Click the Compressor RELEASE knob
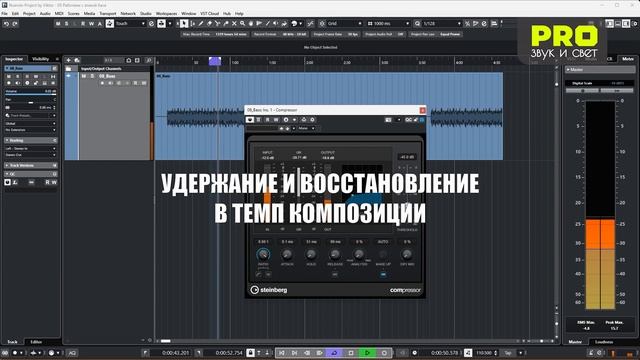640x360 pixels. tap(335, 255)
